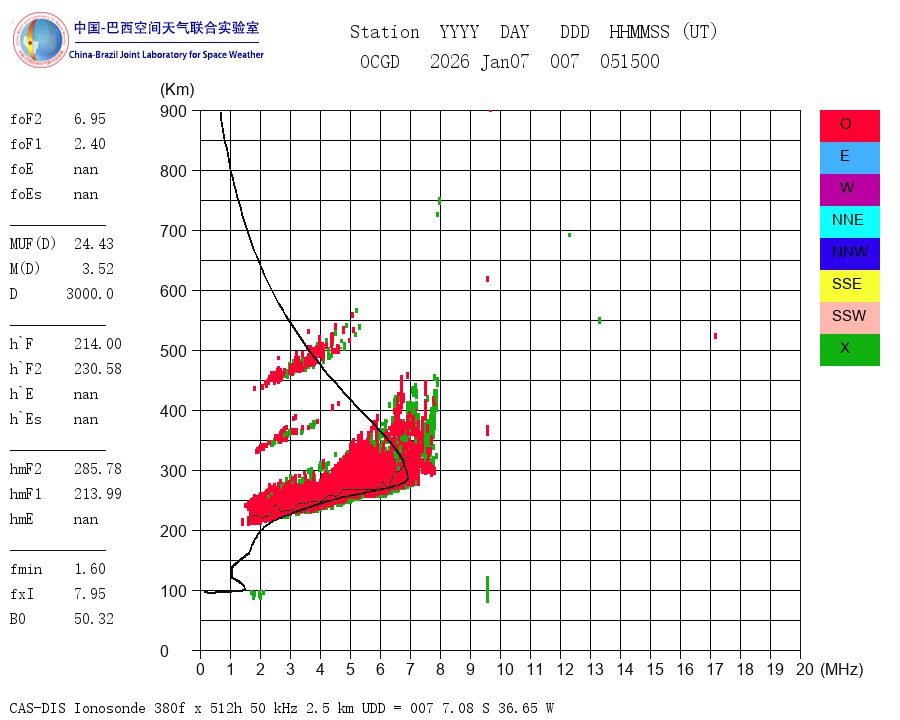Click the h`F value 214.00
This screenshot has height=720, width=900.
click(98, 344)
